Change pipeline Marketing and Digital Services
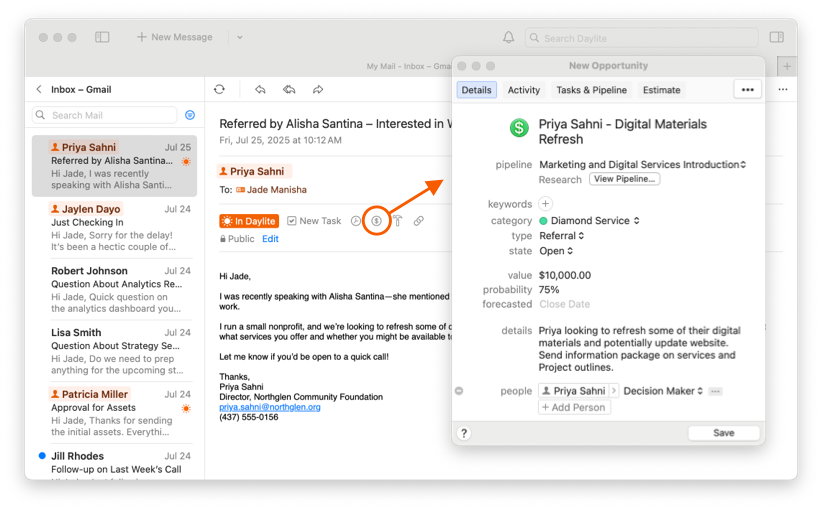The image size is (822, 510). [642, 165]
